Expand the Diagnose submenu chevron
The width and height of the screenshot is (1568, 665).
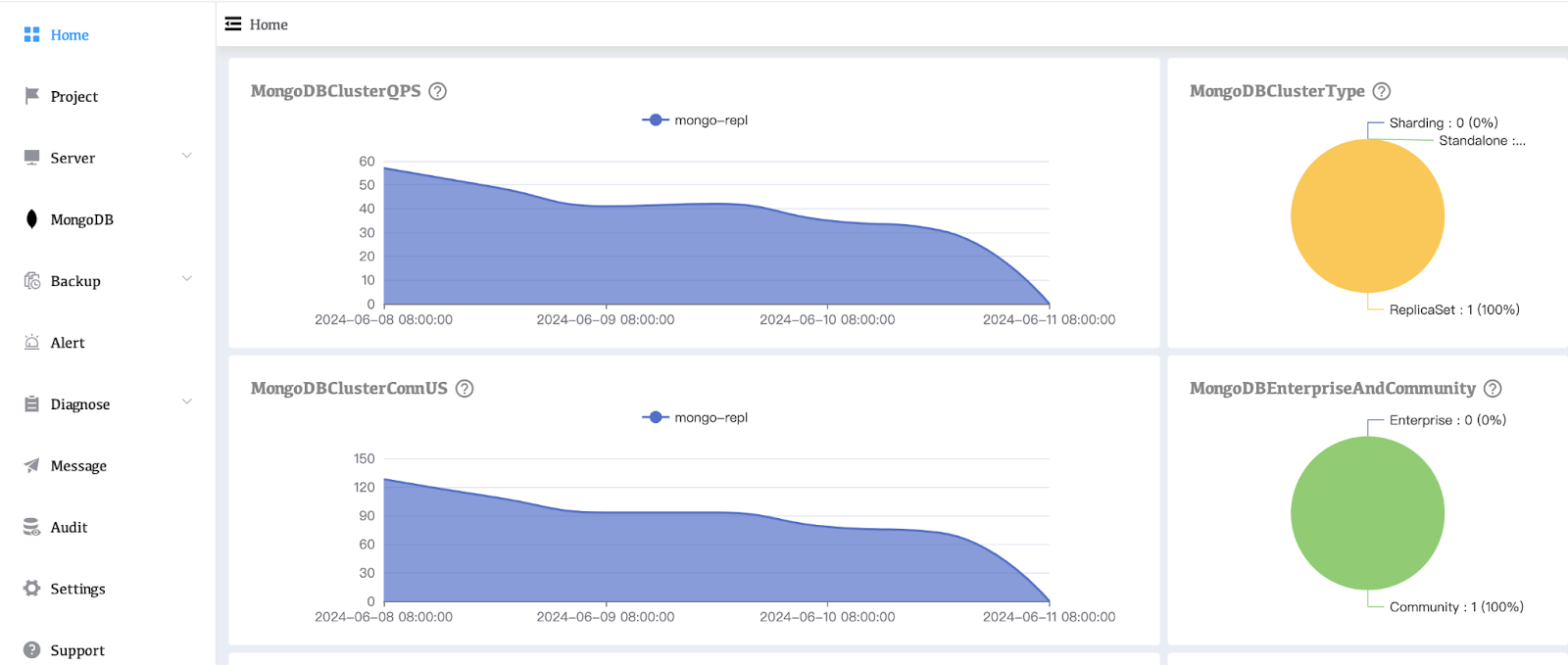tap(187, 403)
